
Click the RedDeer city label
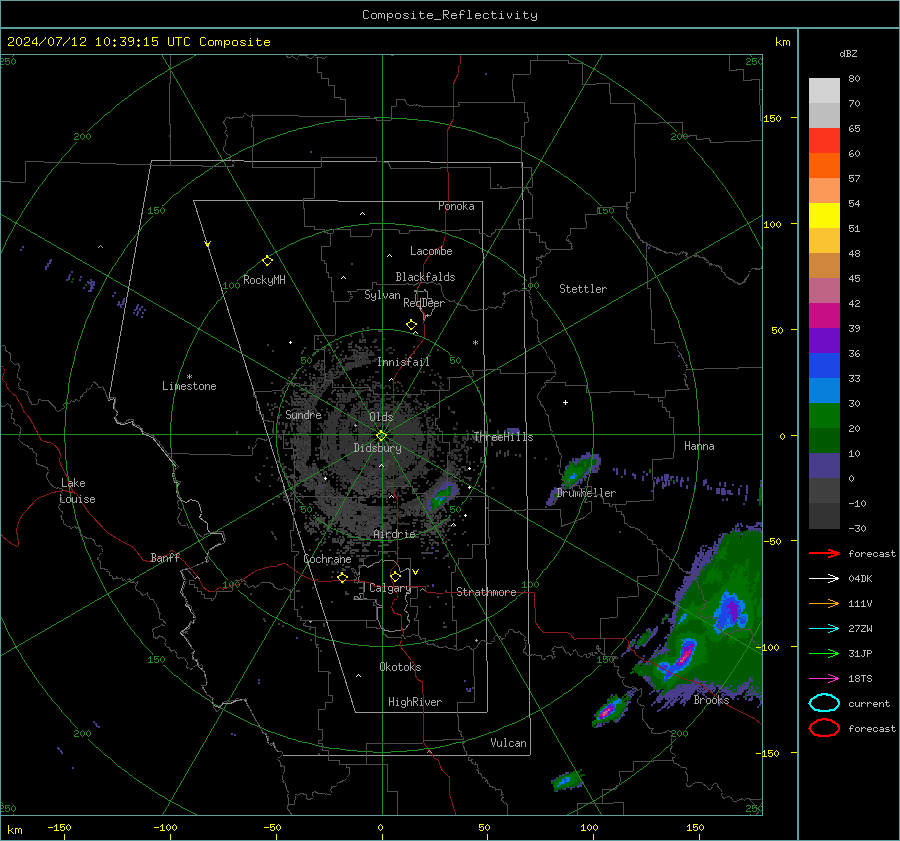(424, 303)
